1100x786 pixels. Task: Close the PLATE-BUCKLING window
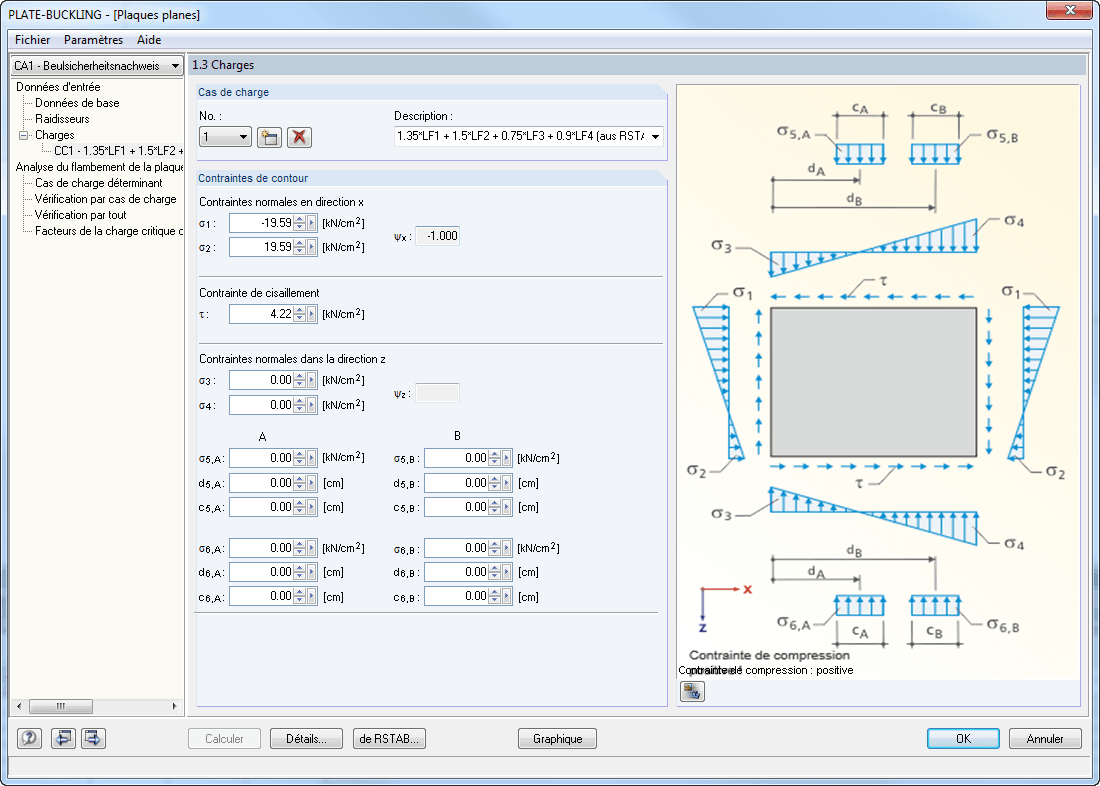coord(1071,10)
